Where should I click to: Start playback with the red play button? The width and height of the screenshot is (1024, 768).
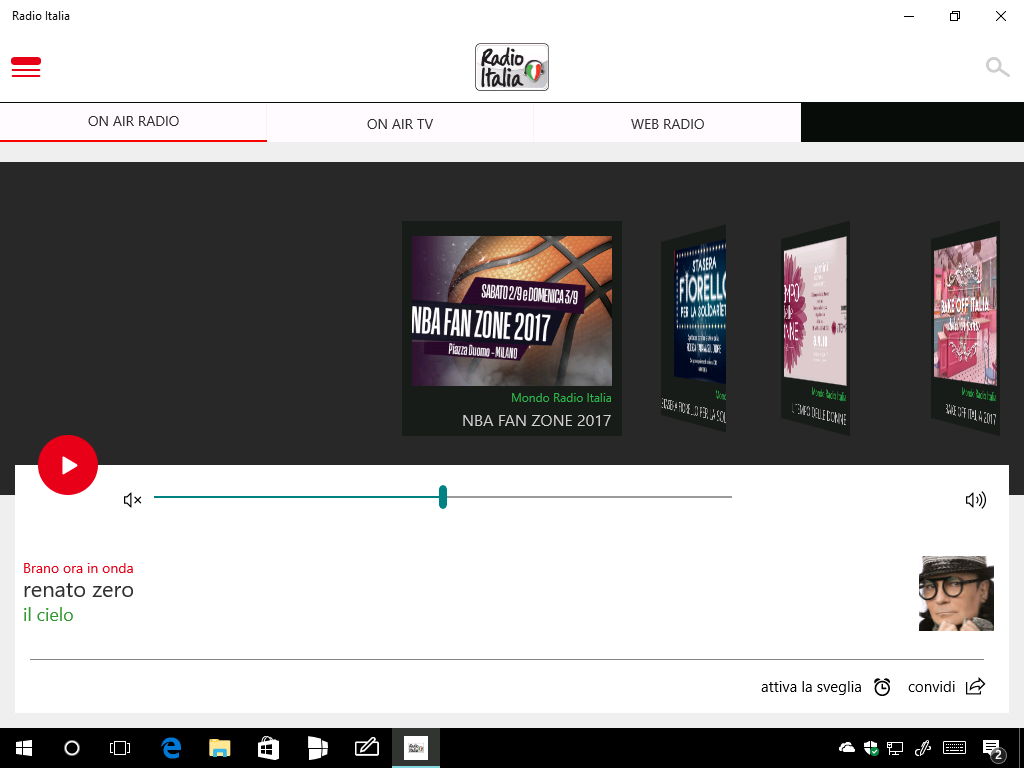(68, 465)
